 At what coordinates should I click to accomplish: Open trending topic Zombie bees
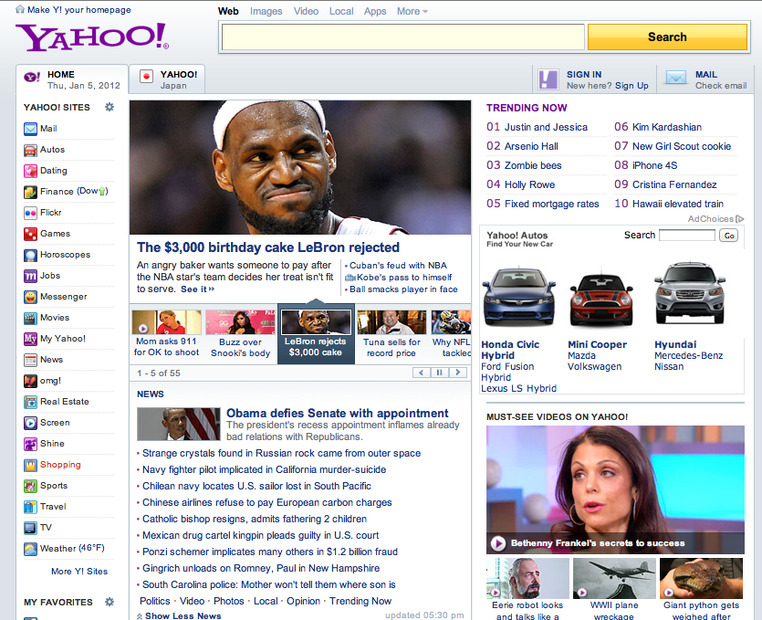(533, 166)
